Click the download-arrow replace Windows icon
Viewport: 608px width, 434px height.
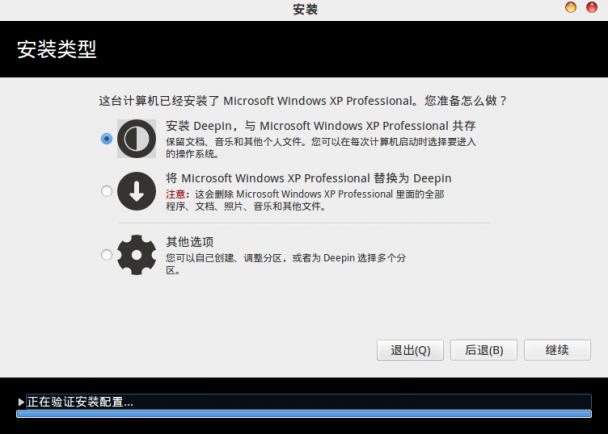[136, 191]
